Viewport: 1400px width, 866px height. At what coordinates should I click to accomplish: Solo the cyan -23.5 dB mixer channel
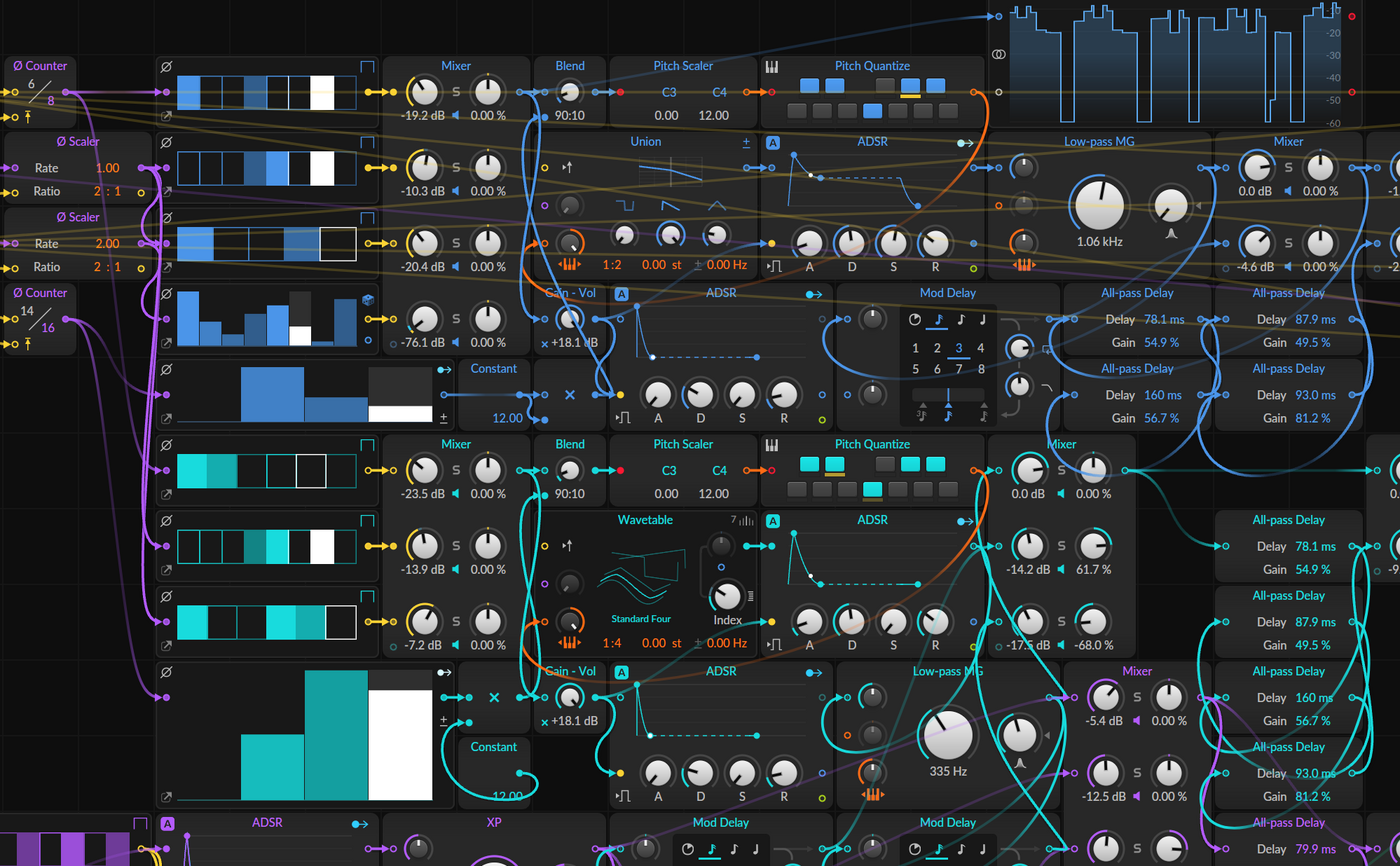pos(456,470)
